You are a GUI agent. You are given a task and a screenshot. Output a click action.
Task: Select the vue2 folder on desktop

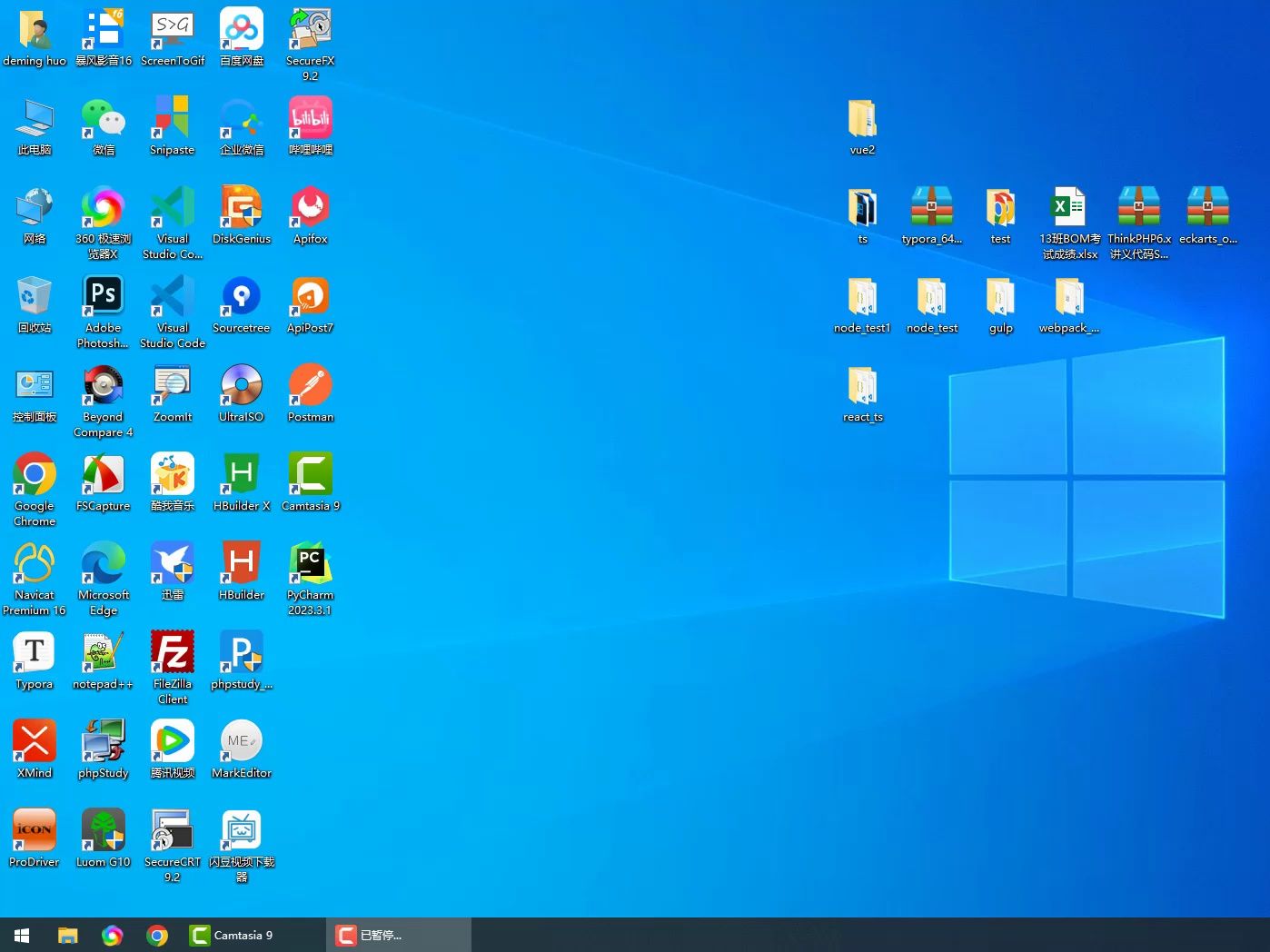point(862,127)
